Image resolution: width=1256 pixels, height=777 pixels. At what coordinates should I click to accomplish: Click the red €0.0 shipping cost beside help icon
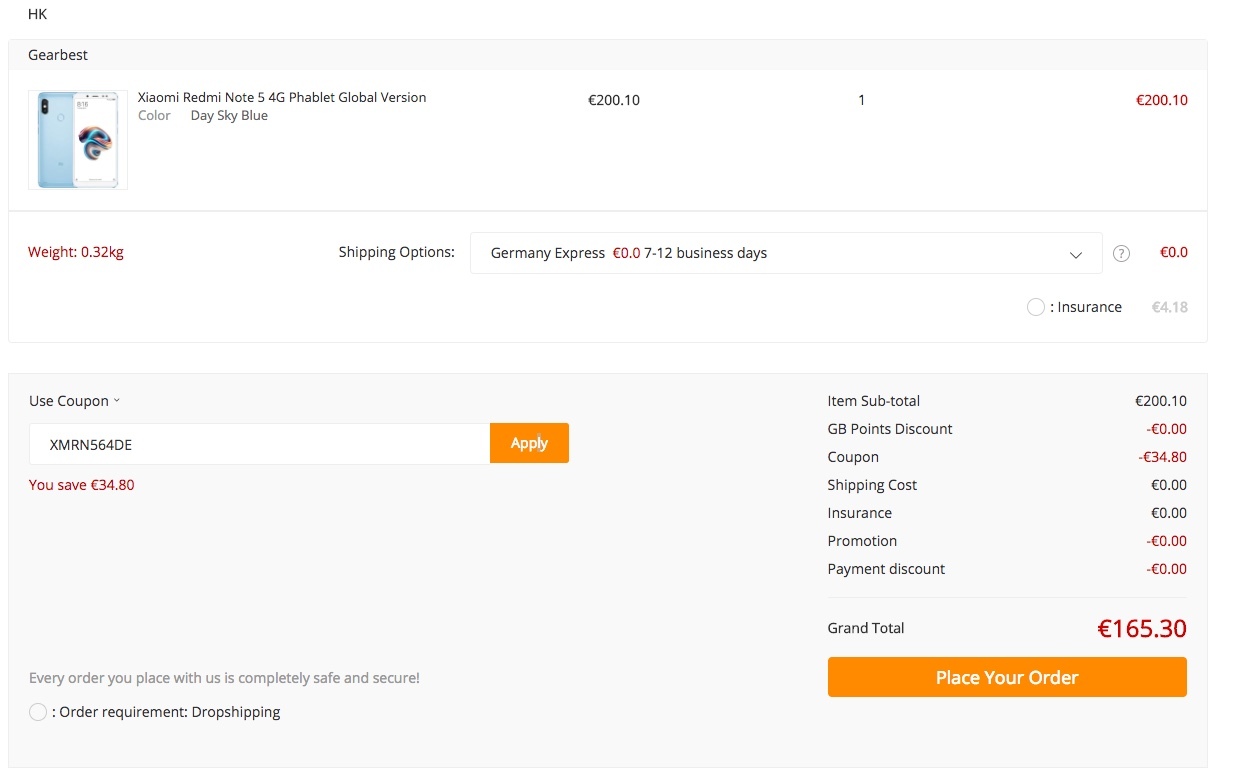pos(1174,252)
